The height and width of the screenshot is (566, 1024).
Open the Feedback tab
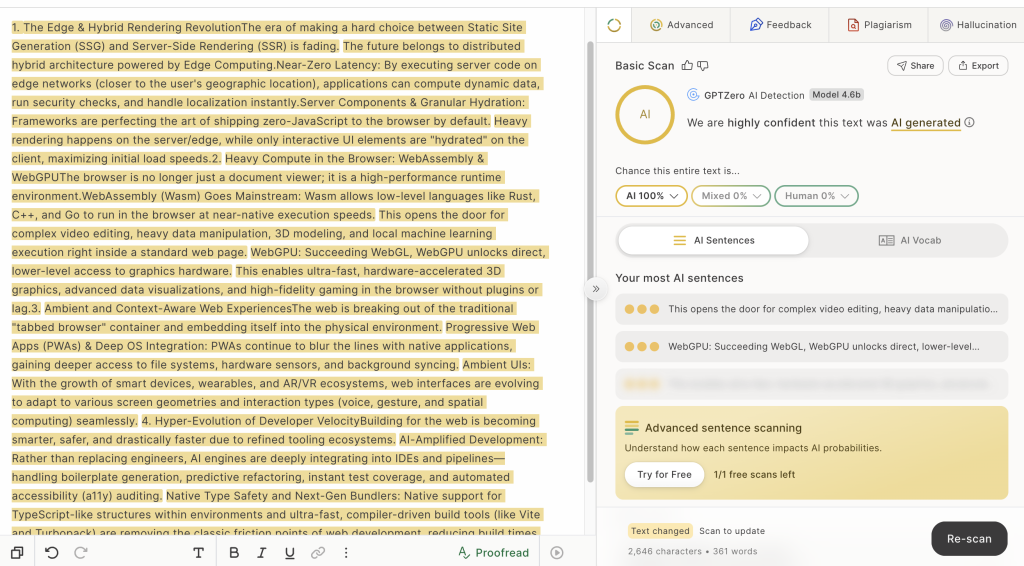click(x=780, y=25)
